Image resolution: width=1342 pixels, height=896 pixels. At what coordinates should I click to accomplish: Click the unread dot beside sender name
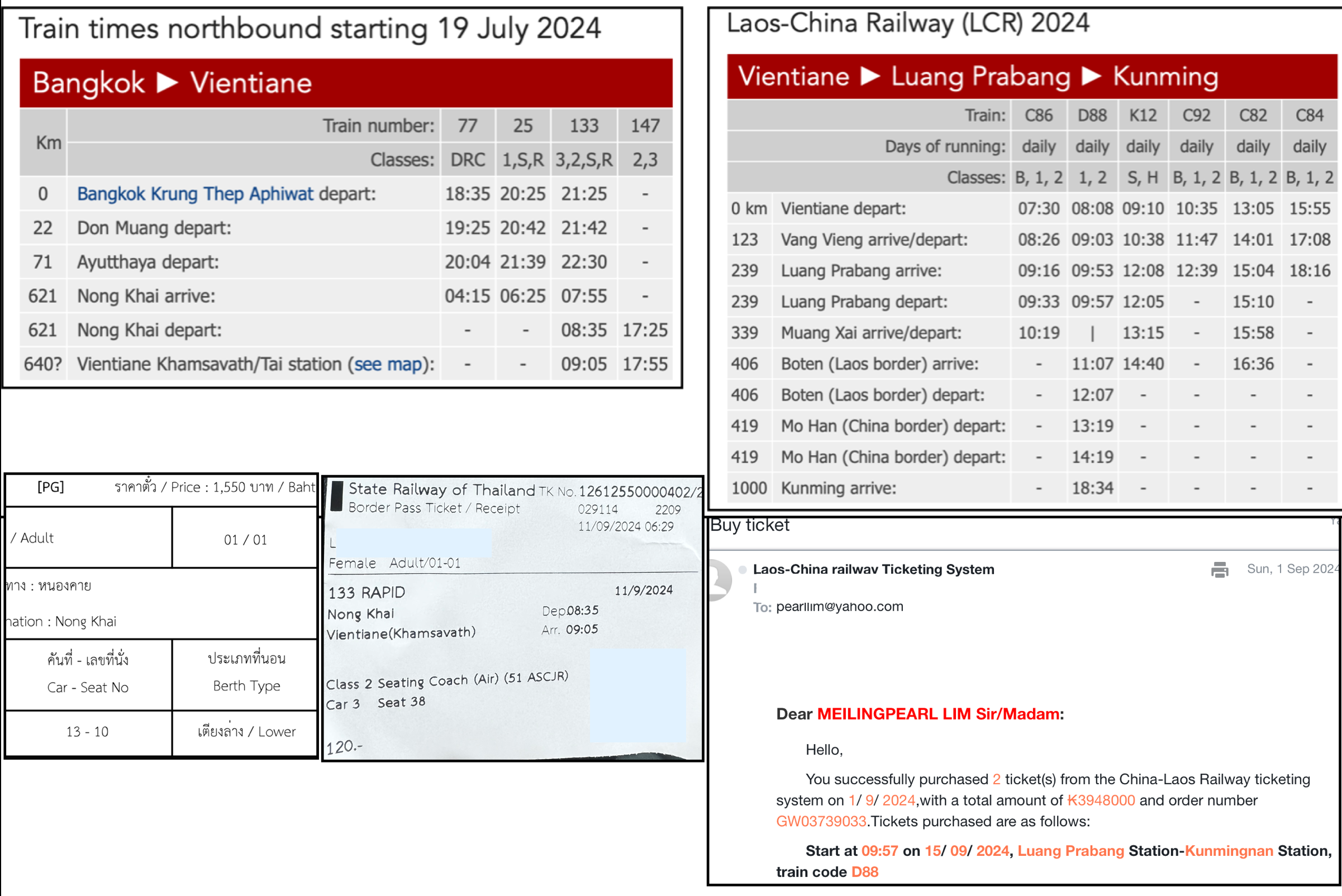743,570
